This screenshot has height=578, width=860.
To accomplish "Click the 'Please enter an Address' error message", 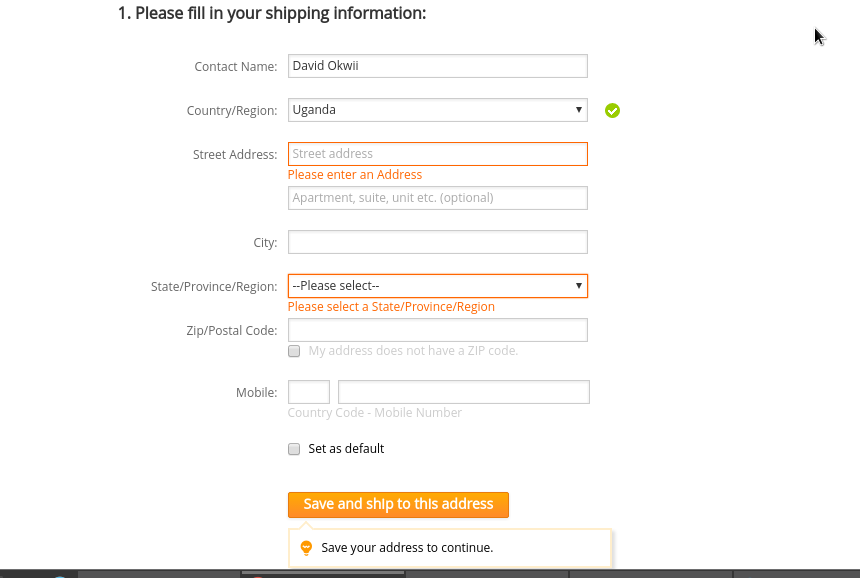I will (355, 175).
